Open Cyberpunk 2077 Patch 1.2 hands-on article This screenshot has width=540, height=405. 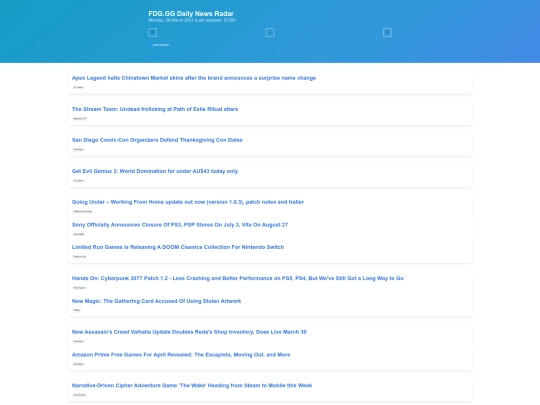click(238, 278)
